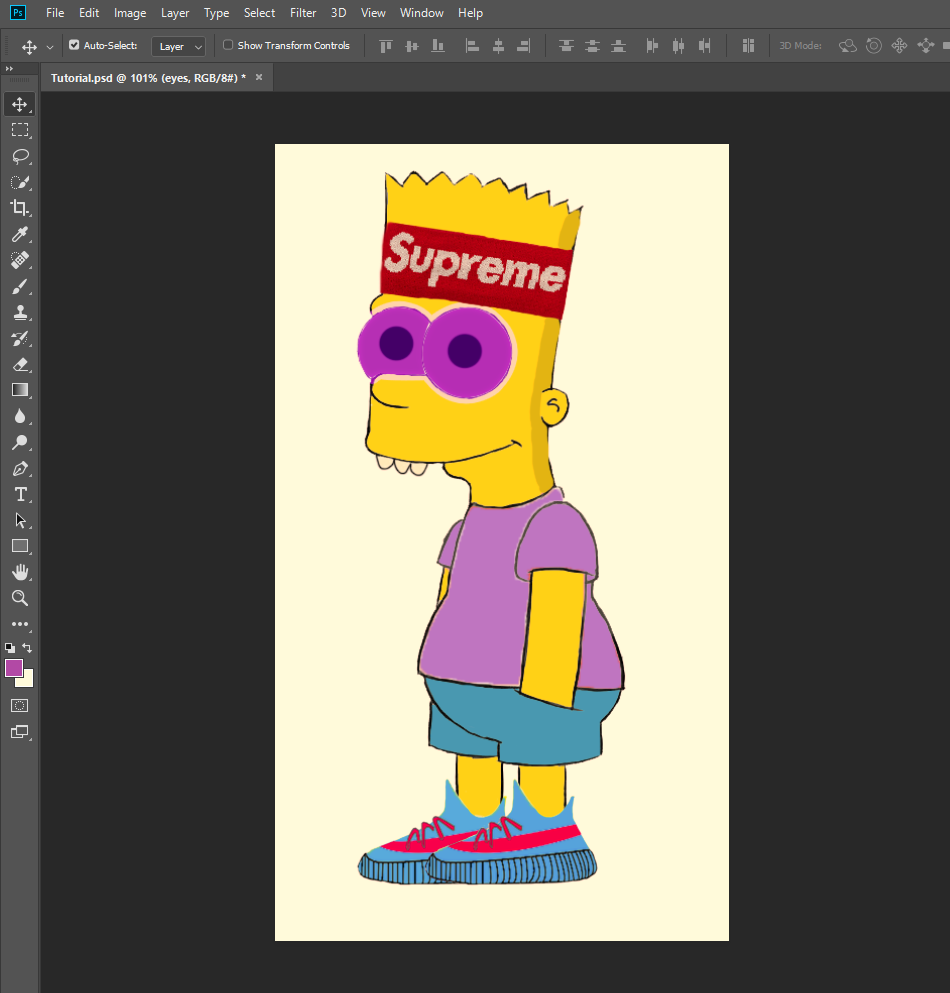950x993 pixels.
Task: Pick the Lasso tool
Action: [19, 156]
